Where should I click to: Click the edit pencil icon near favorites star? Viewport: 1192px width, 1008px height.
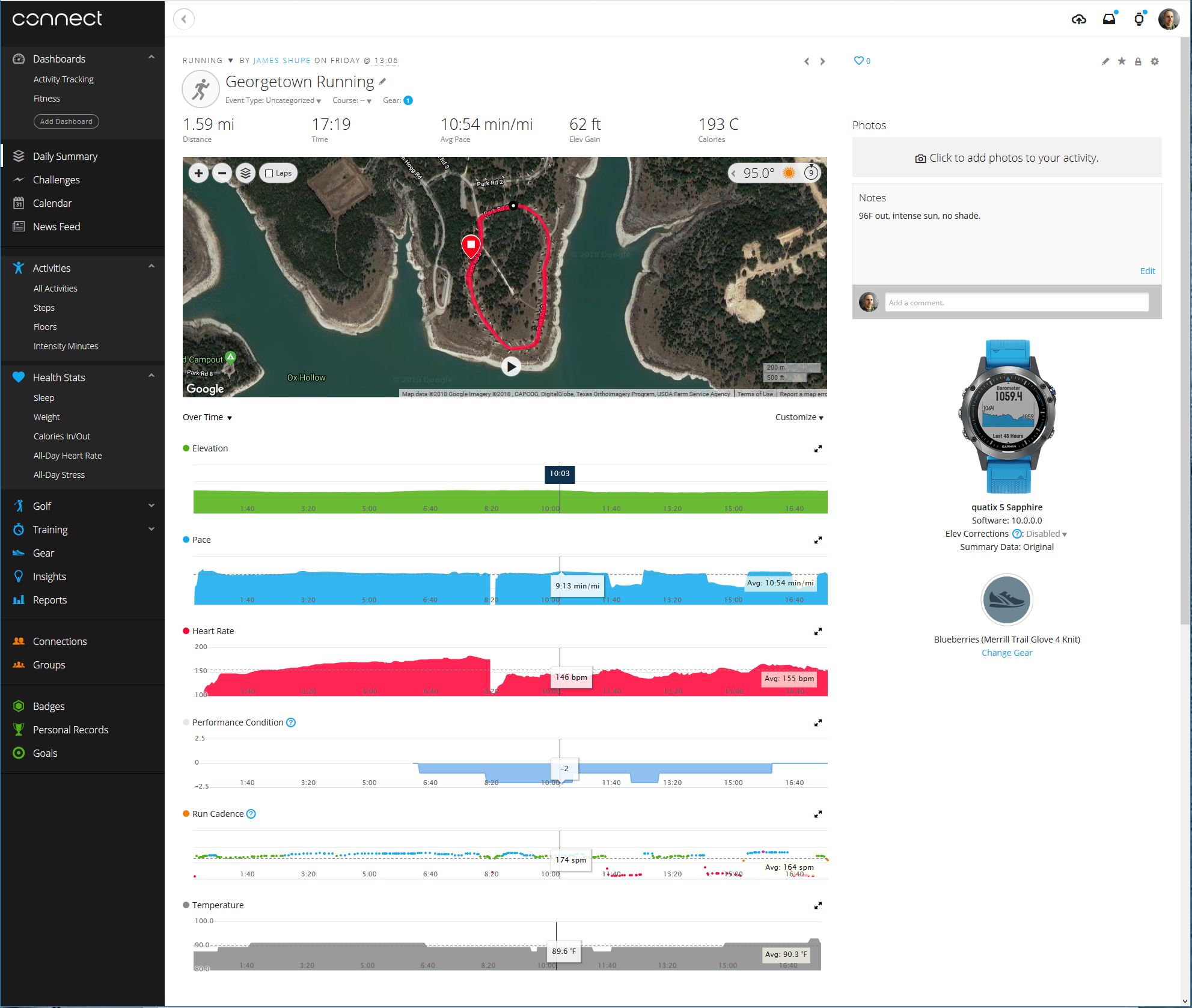(1105, 61)
